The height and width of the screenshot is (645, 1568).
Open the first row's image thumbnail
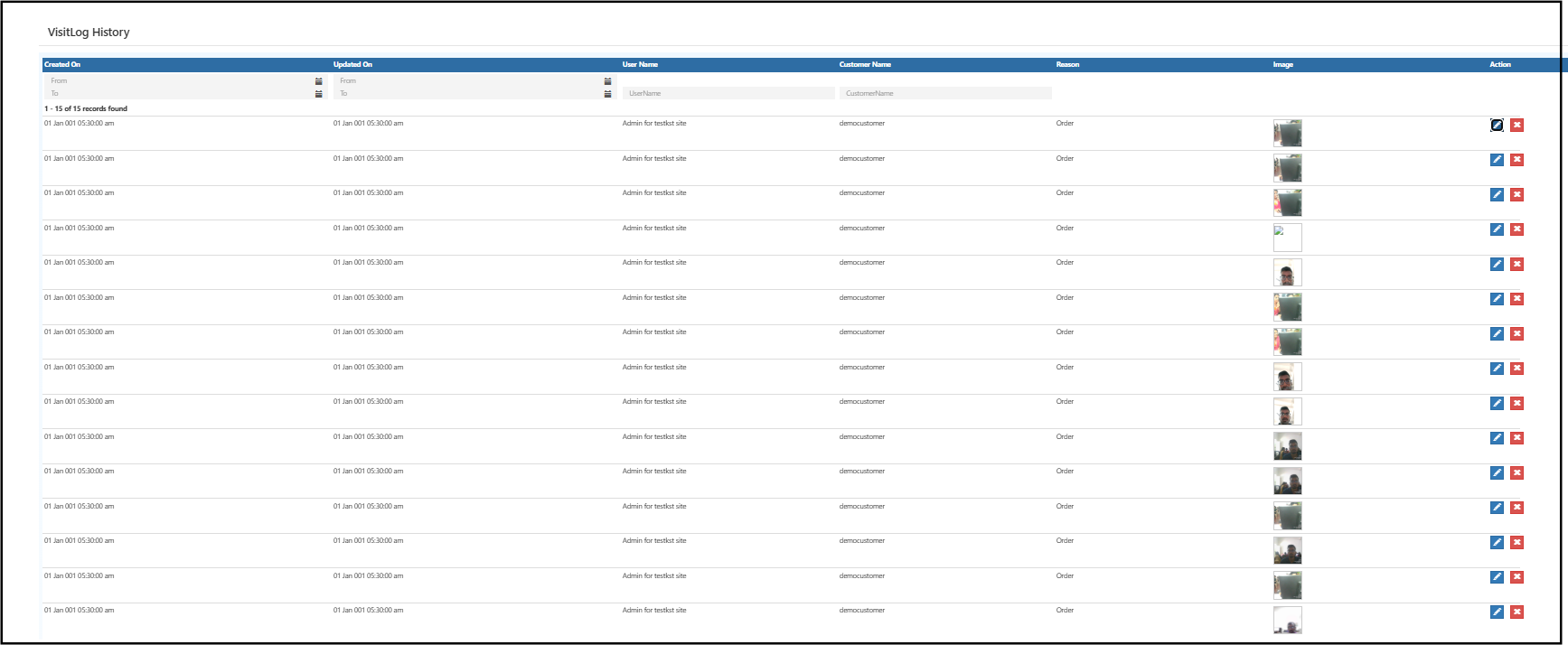[1287, 134]
